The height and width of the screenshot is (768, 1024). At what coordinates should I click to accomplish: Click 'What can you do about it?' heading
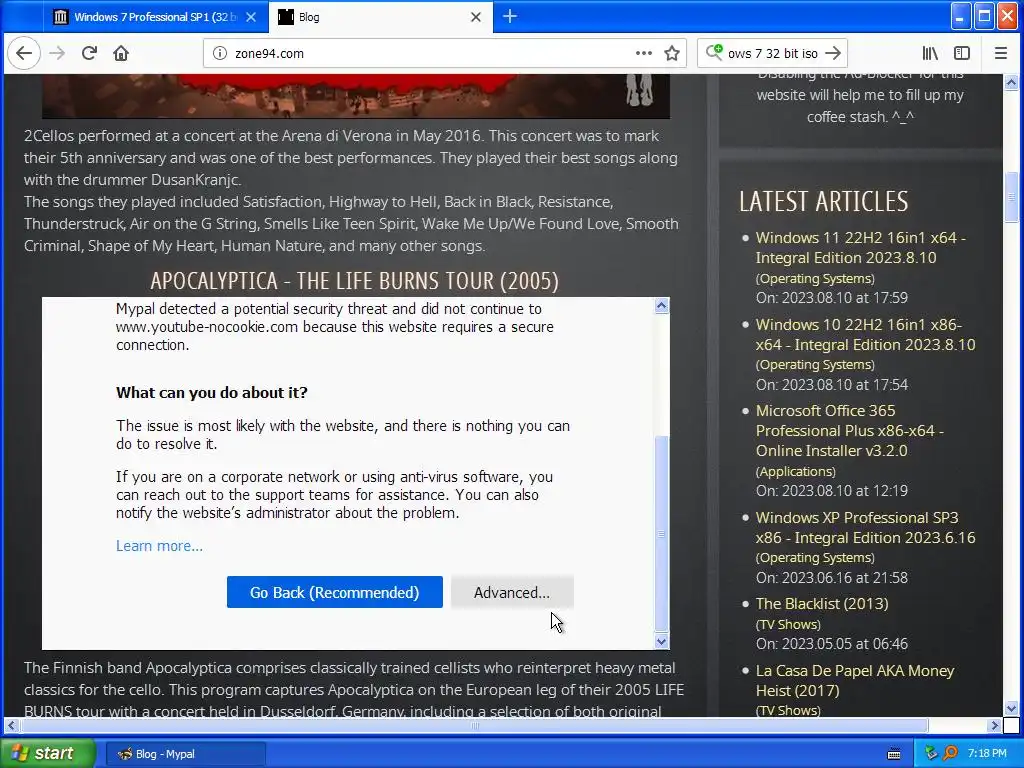pyautogui.click(x=212, y=392)
